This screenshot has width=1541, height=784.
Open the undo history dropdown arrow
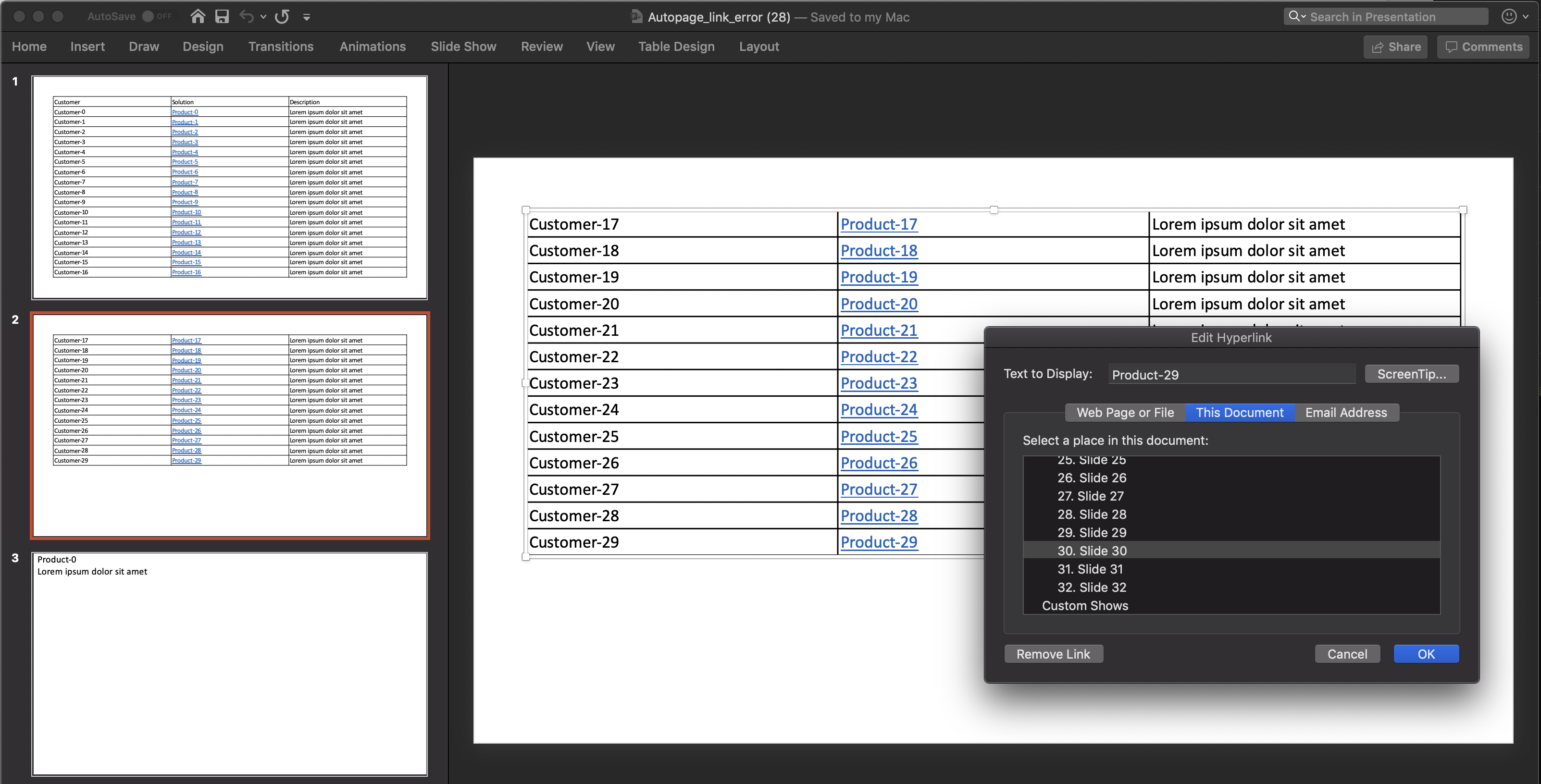point(263,16)
